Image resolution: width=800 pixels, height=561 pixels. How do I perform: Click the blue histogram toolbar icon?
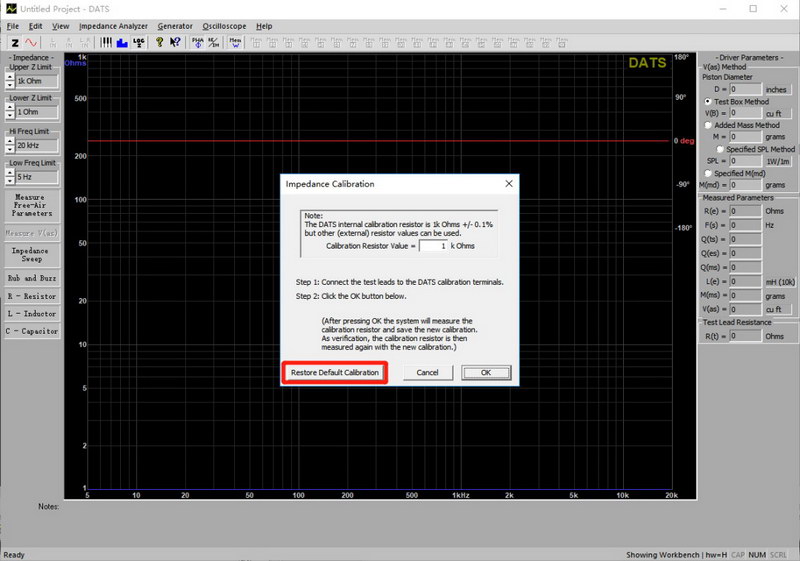click(x=122, y=43)
